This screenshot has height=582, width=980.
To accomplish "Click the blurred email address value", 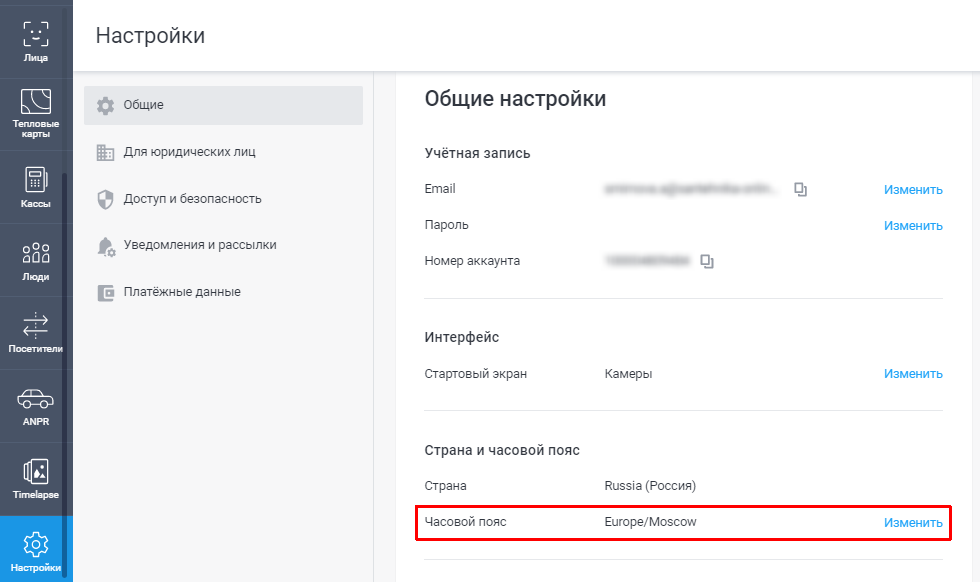I will pyautogui.click(x=691, y=189).
